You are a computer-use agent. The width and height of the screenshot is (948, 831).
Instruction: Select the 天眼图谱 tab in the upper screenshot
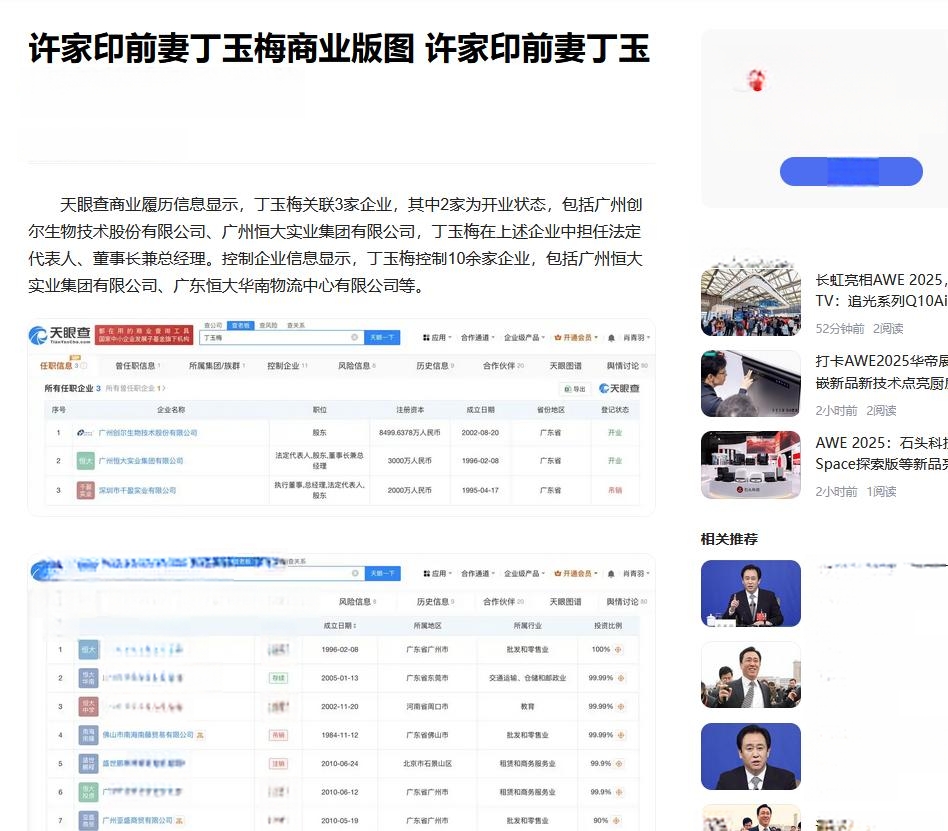tap(565, 366)
